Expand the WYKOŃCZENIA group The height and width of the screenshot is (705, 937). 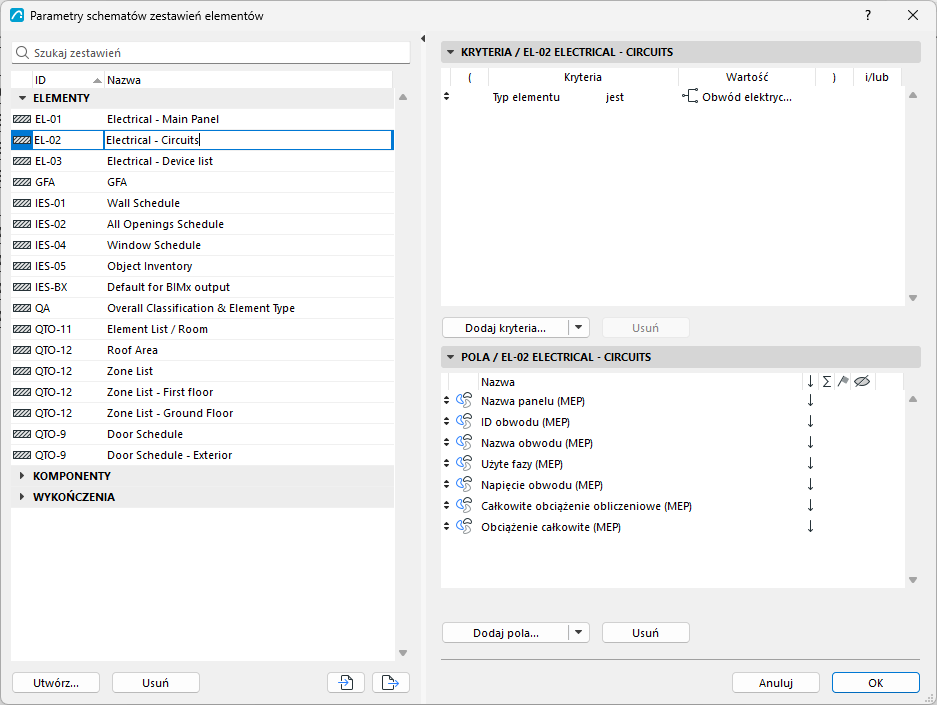pyautogui.click(x=22, y=496)
